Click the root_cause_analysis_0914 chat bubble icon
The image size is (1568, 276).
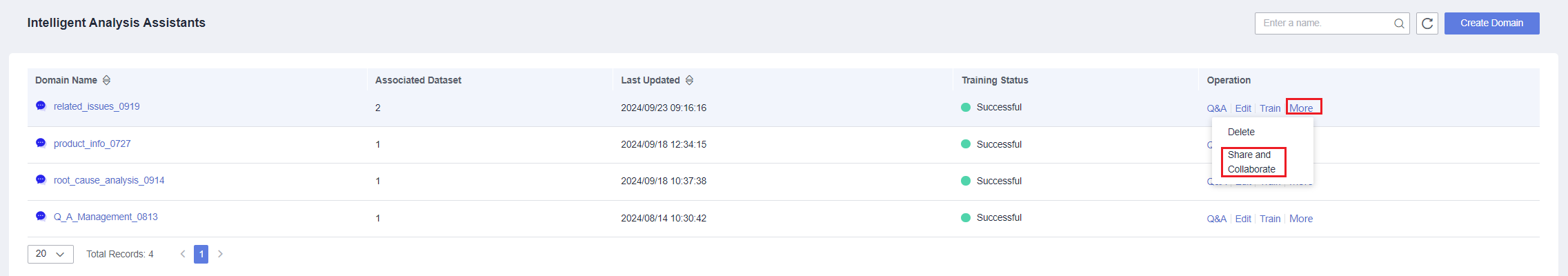[41, 179]
